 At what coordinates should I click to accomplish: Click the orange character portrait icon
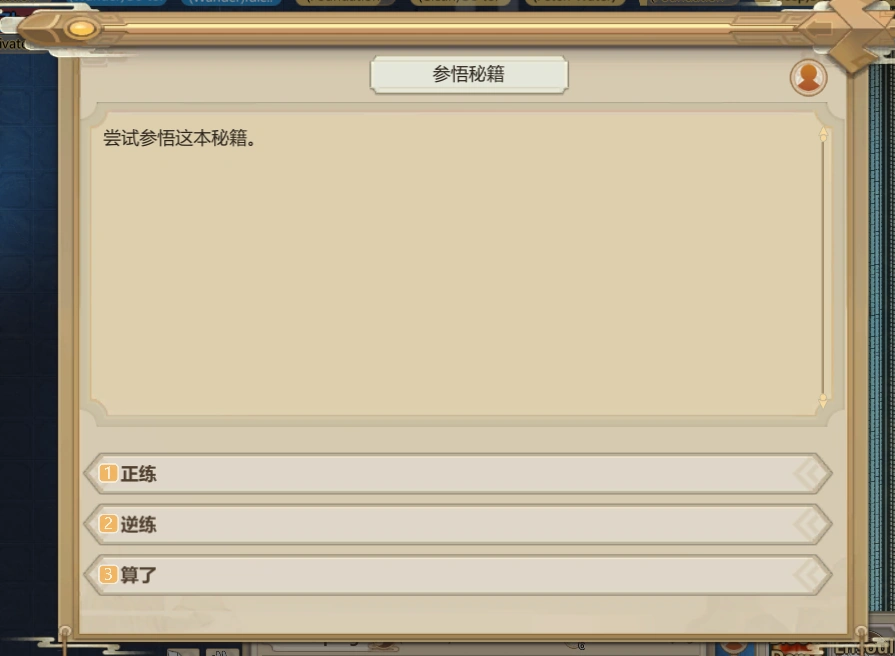[808, 77]
